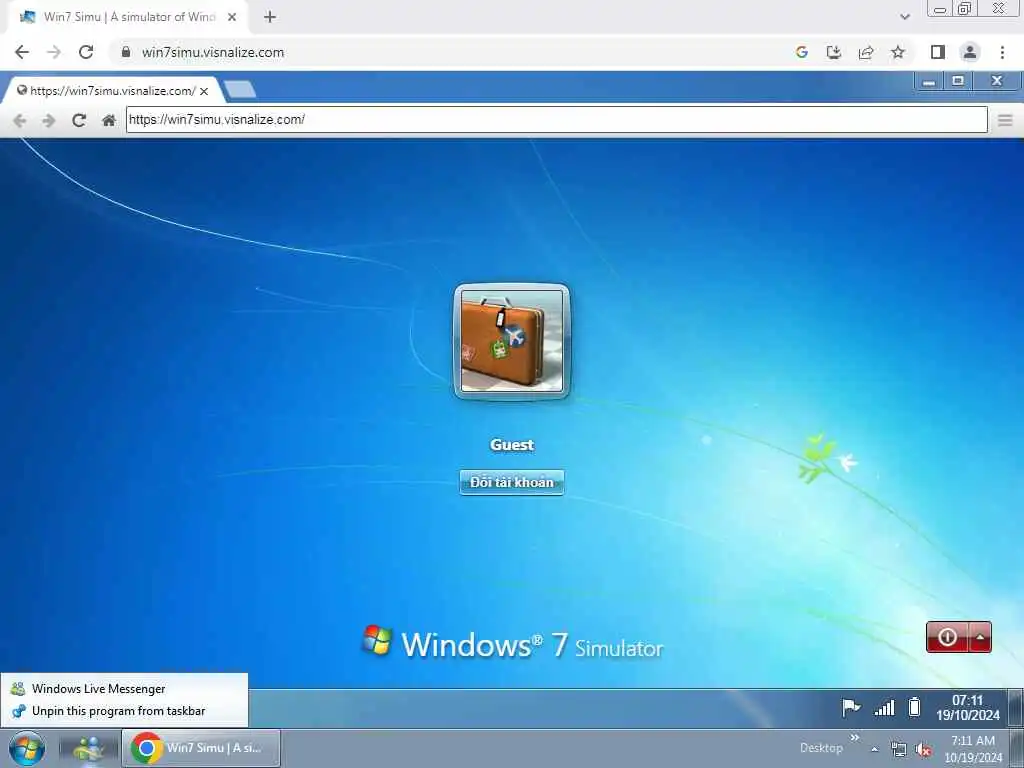Open simulated browser hamburger menu
This screenshot has height=768, width=1024.
coord(1005,120)
